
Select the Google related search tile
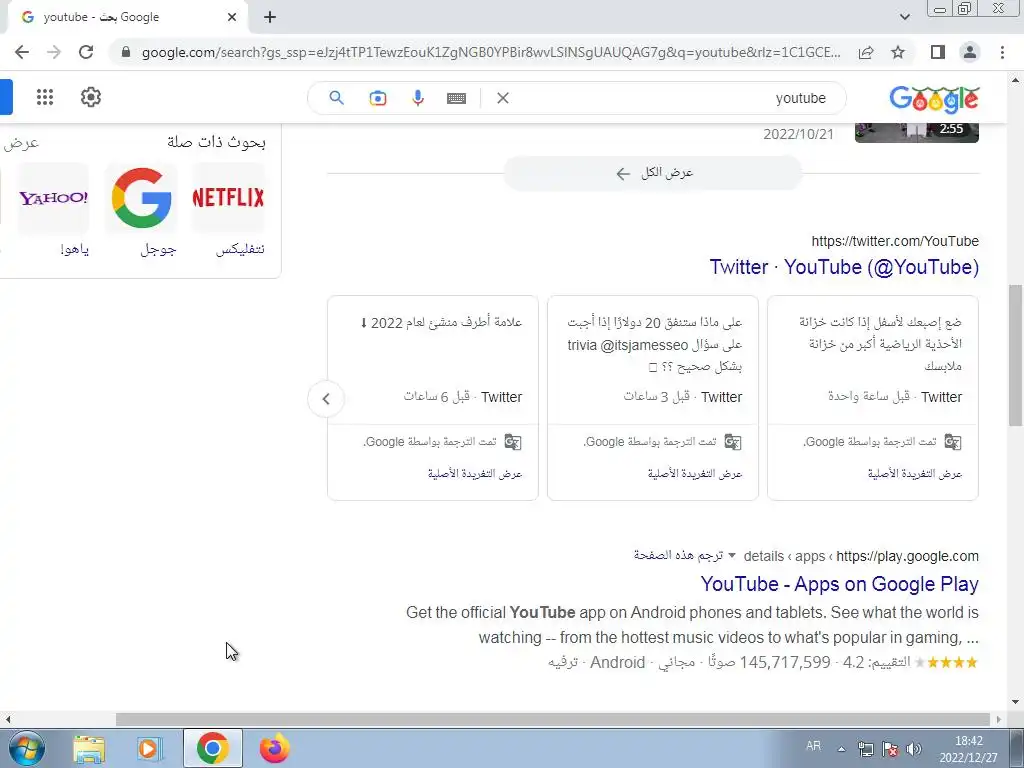tap(141, 197)
